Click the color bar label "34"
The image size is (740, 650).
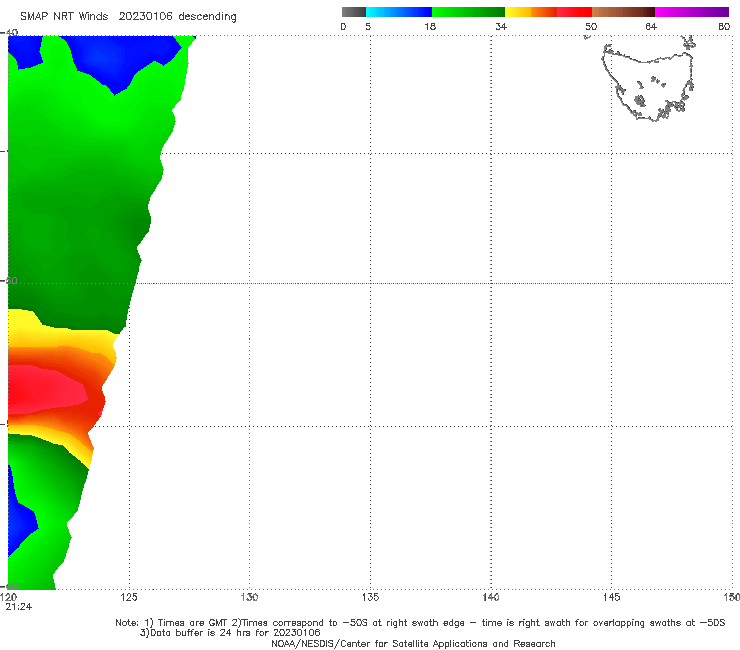tap(501, 26)
